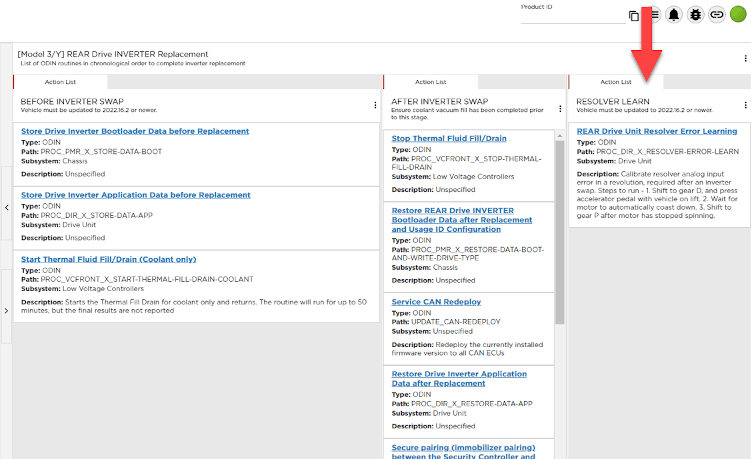752x459 pixels.
Task: Select Action List tab above RESOLVER LEARN
Action: coord(616,82)
